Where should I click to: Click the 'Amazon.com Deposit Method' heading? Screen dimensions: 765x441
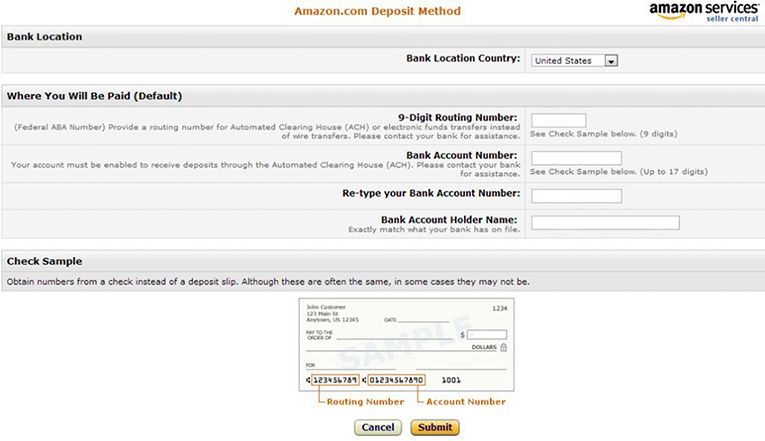point(377,11)
